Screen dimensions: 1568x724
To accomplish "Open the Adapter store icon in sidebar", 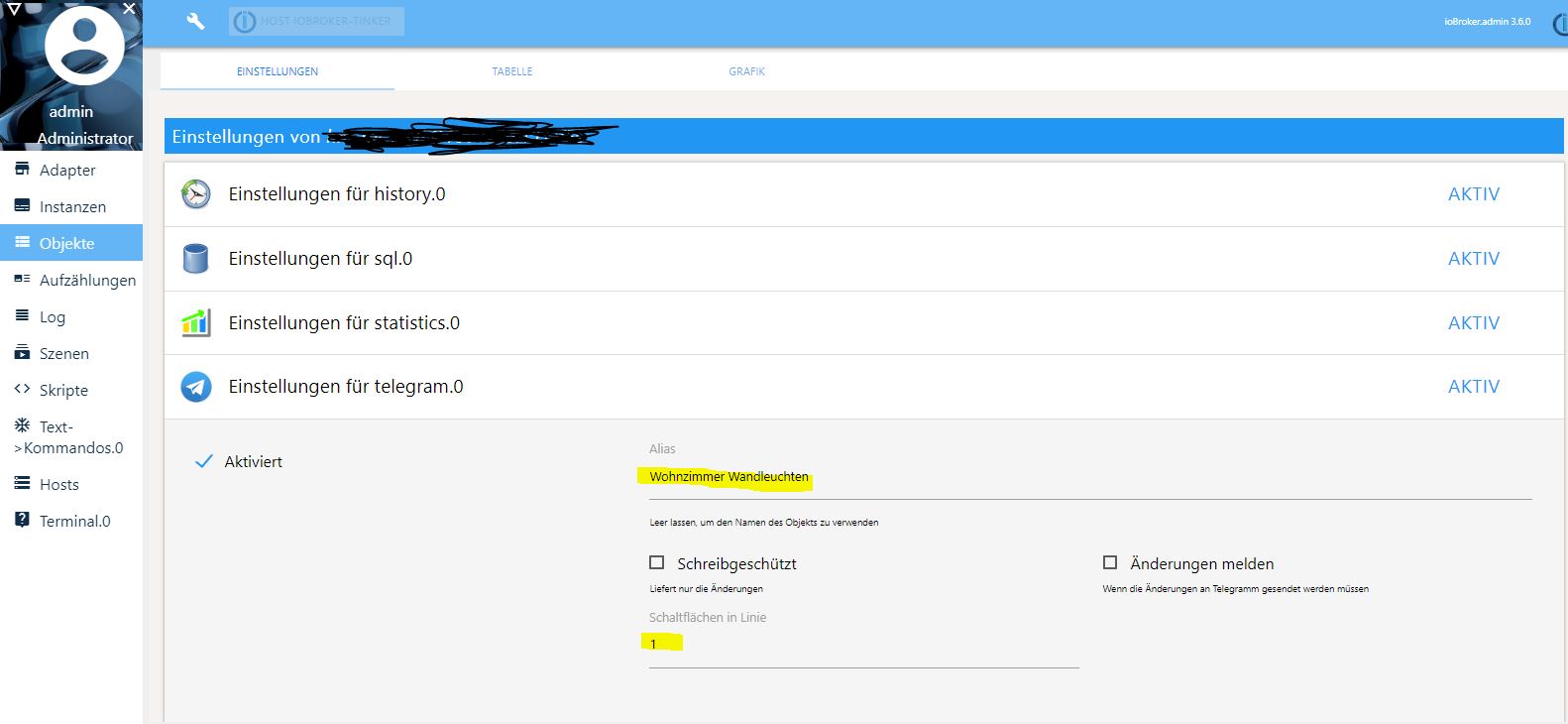I will point(22,169).
